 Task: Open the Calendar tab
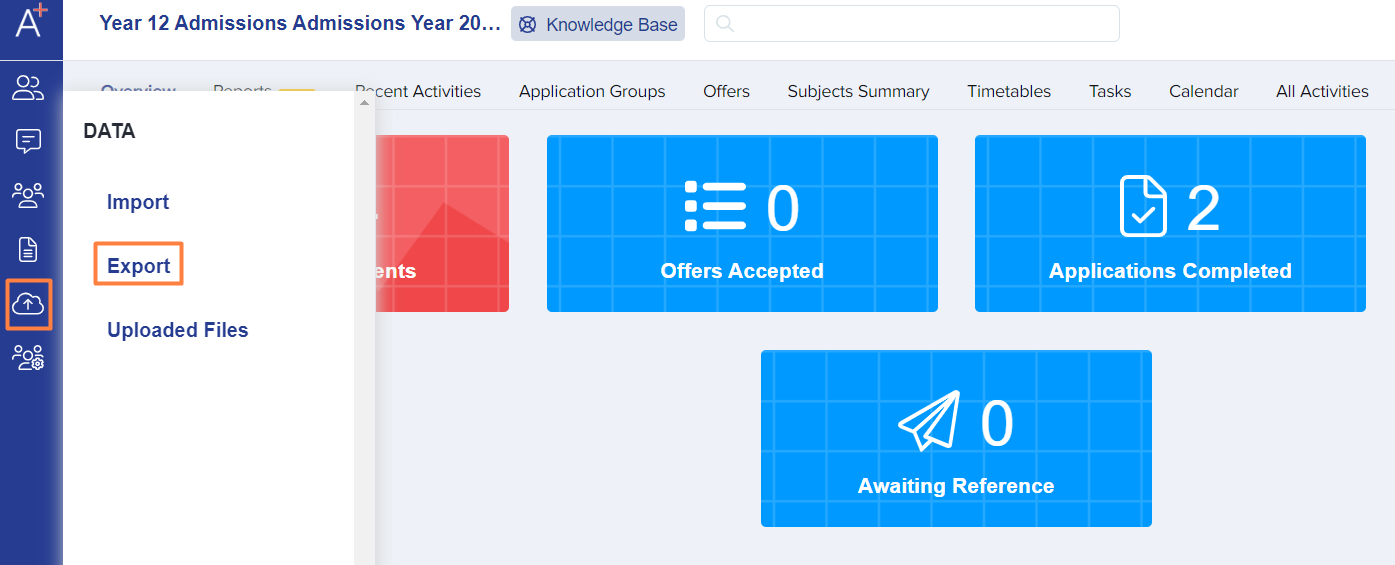(x=1203, y=91)
